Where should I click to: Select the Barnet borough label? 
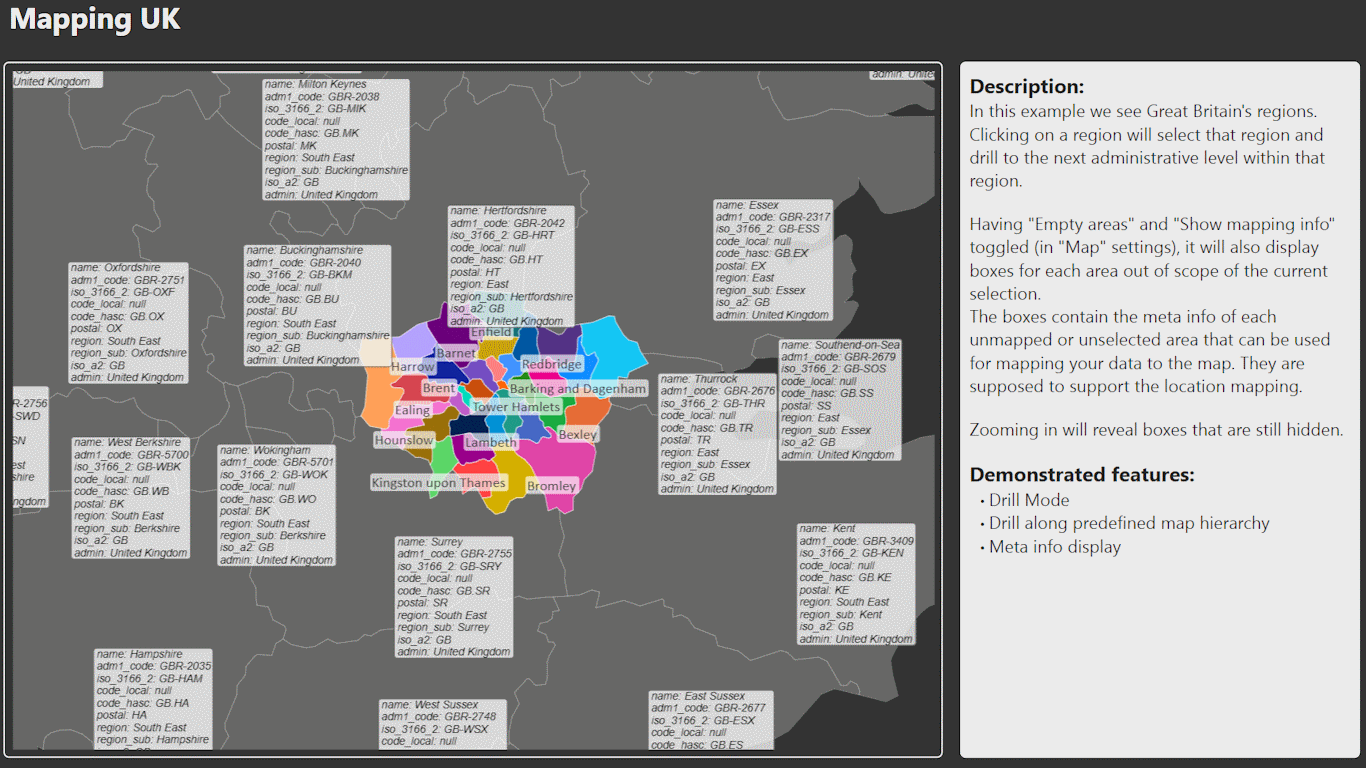(x=456, y=353)
